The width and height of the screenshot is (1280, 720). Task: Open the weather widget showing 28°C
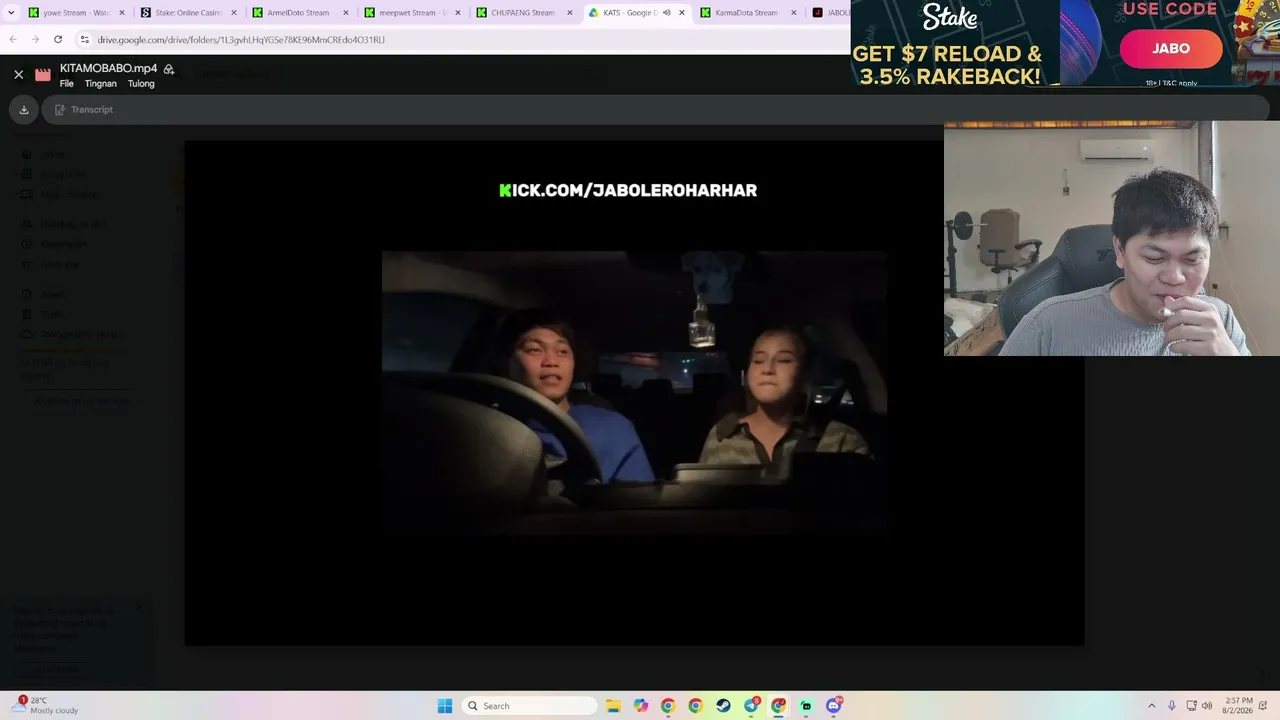[x=46, y=705]
